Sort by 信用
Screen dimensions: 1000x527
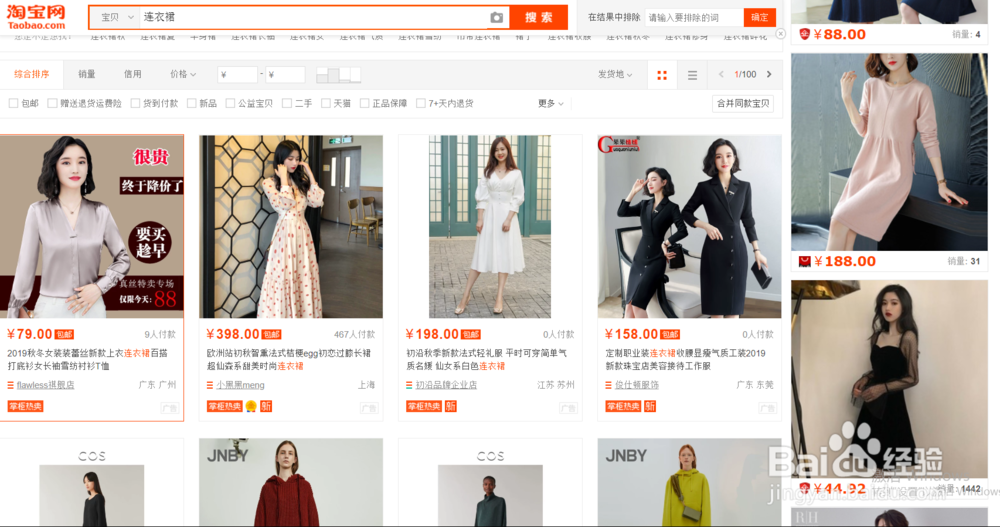point(133,75)
